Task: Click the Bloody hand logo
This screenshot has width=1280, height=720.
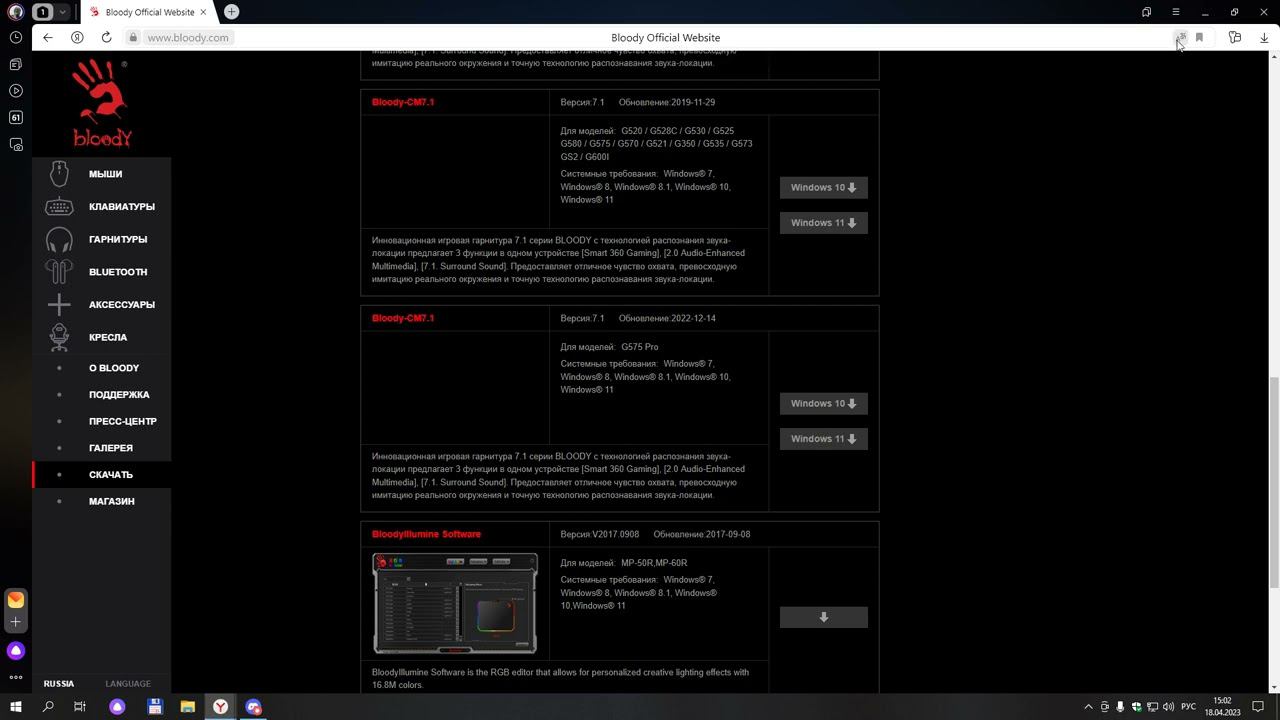Action: click(x=101, y=103)
